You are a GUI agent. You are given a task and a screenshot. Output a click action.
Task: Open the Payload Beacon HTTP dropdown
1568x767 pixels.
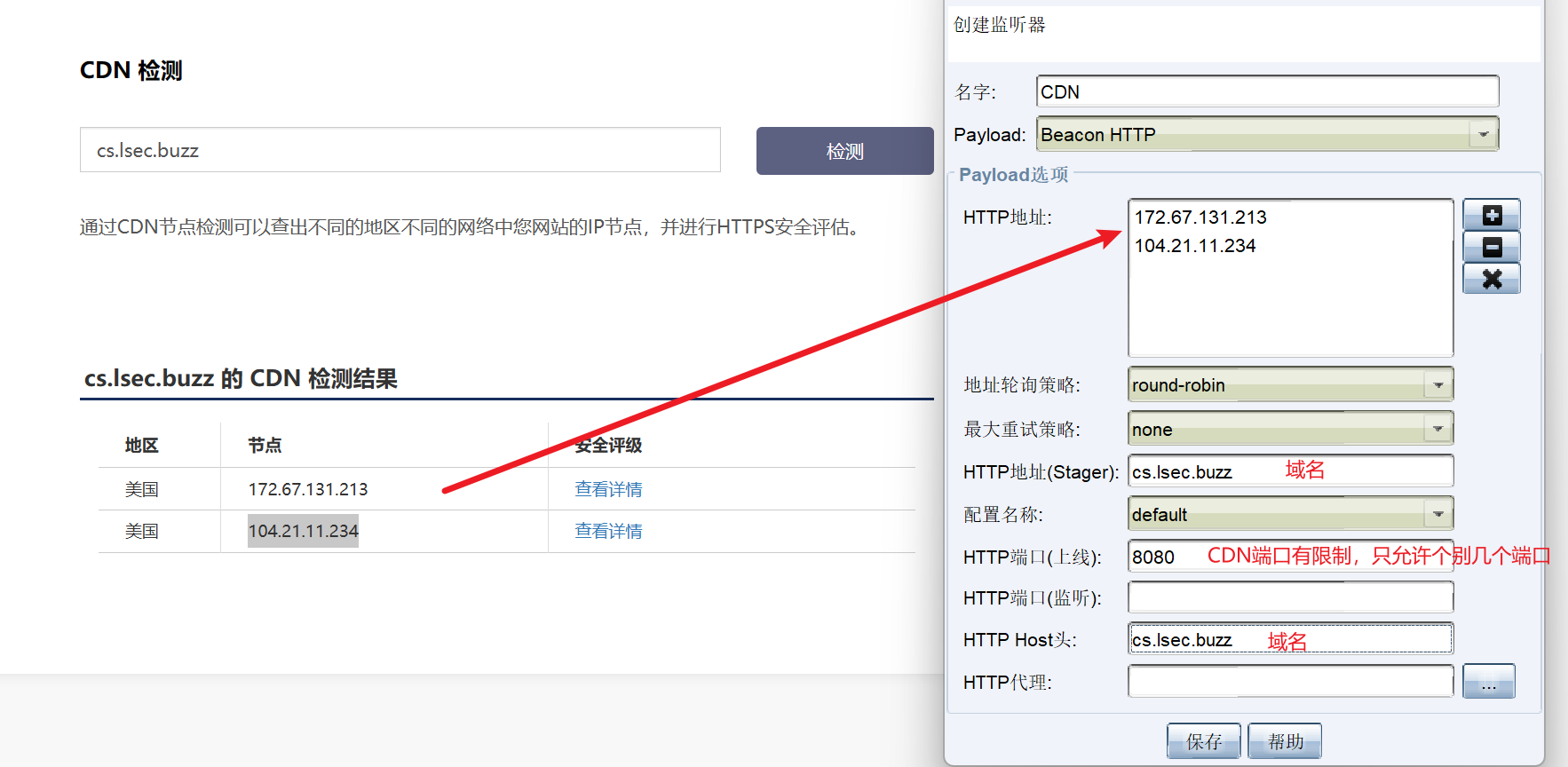click(x=1482, y=134)
